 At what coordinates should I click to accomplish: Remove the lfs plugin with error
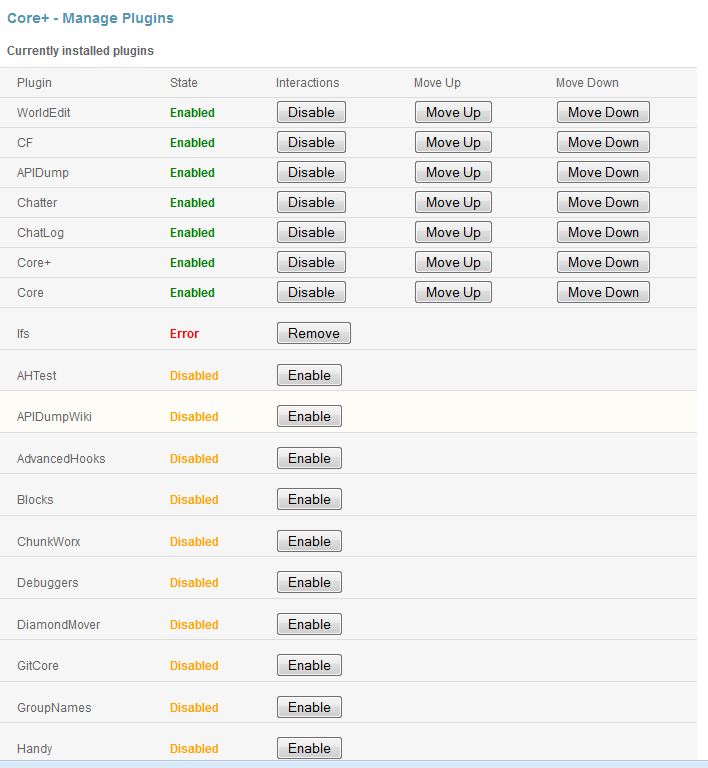tap(313, 334)
